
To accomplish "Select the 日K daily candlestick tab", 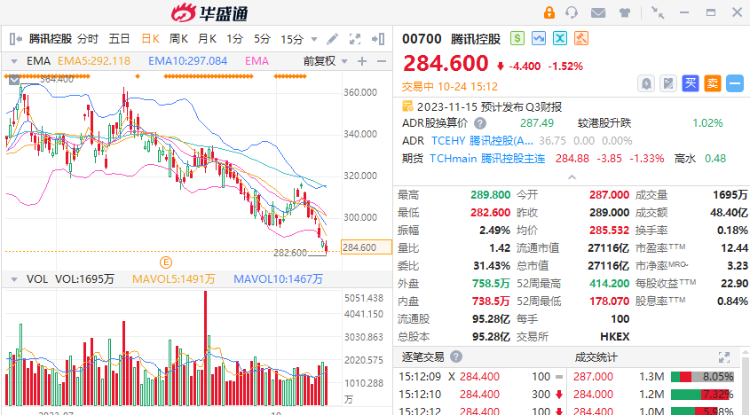I will point(150,39).
